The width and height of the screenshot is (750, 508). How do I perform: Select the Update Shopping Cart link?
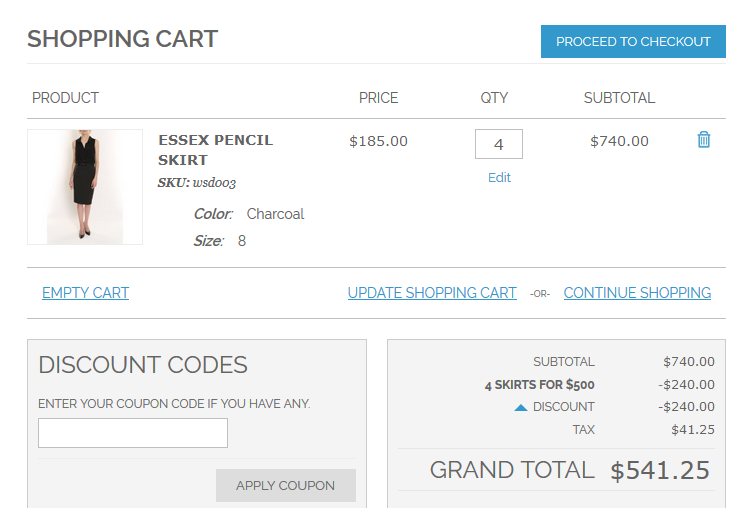[x=432, y=293]
